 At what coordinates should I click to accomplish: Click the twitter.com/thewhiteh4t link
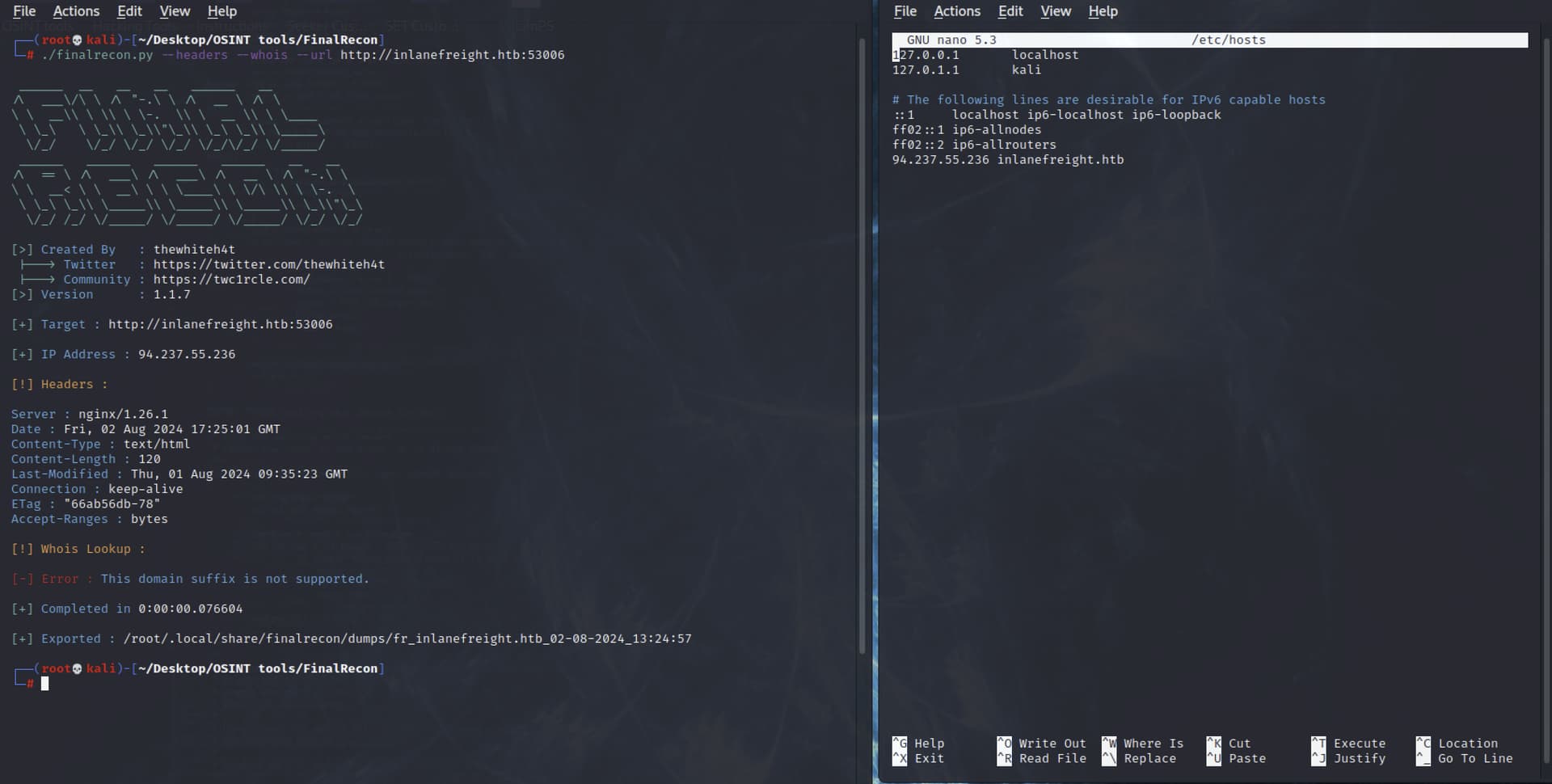click(x=268, y=263)
